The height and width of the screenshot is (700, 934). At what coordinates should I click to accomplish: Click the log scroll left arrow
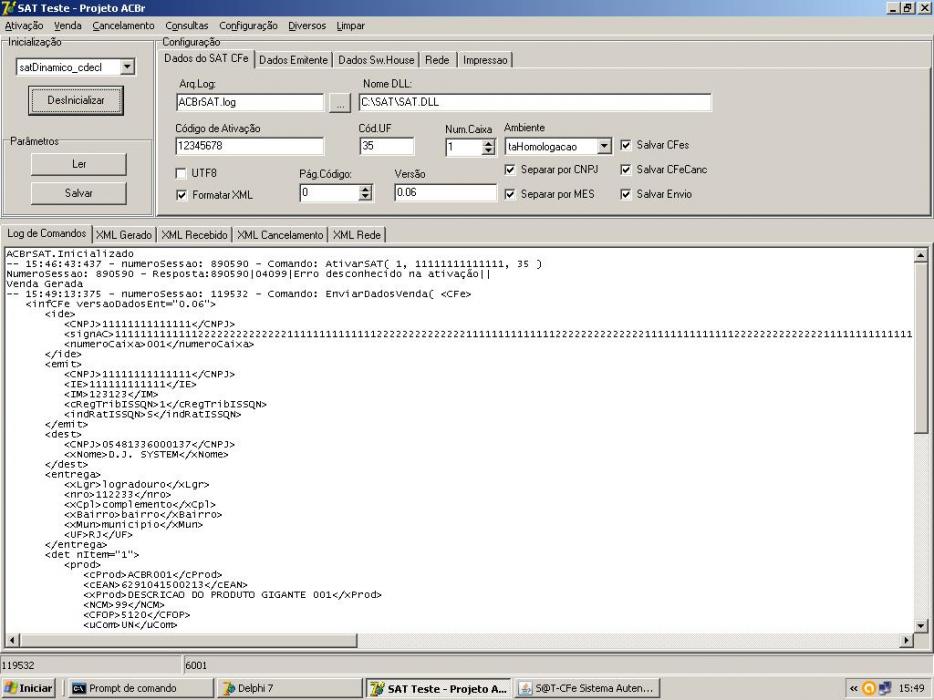point(13,640)
